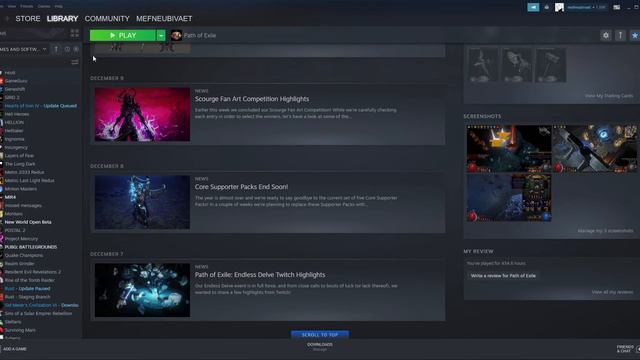Click the Scourge fan art pink thumbnail

click(x=142, y=114)
